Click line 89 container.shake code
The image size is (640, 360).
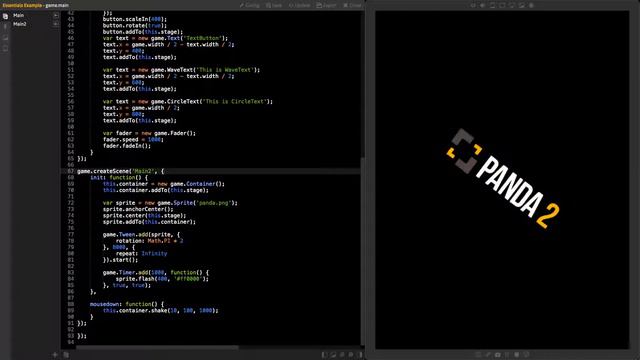pyautogui.click(x=160, y=311)
